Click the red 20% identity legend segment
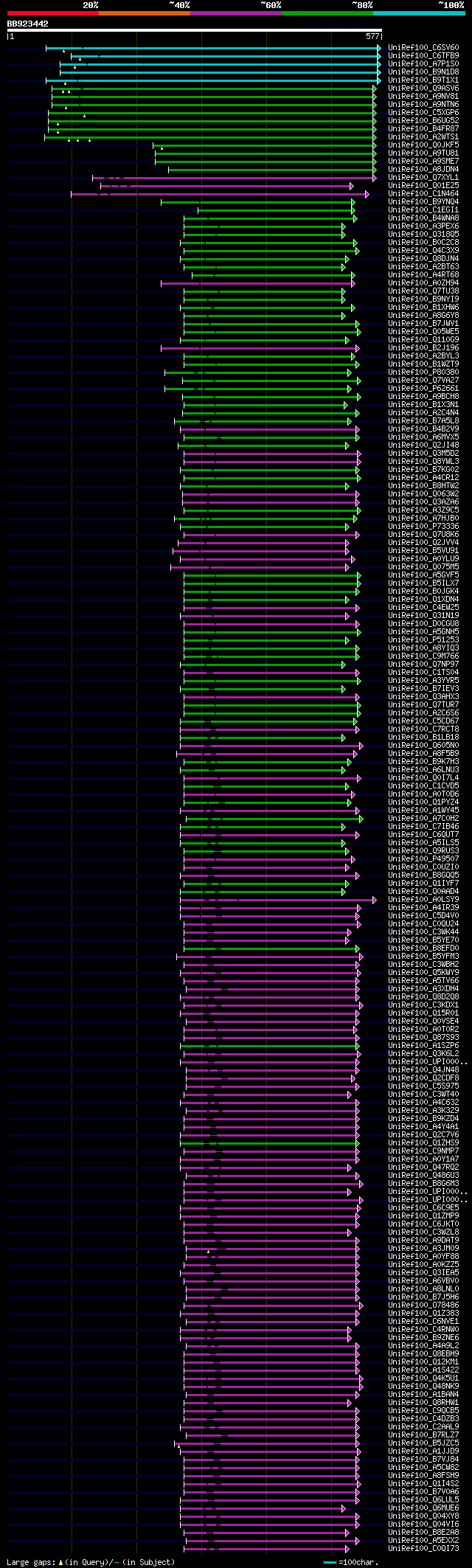The width and height of the screenshot is (472, 1568). coord(52,13)
